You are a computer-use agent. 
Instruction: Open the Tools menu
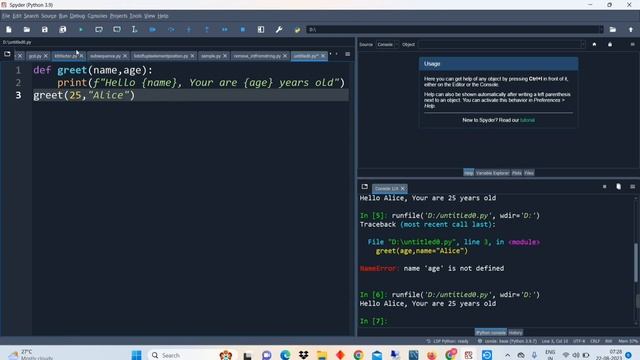point(136,16)
